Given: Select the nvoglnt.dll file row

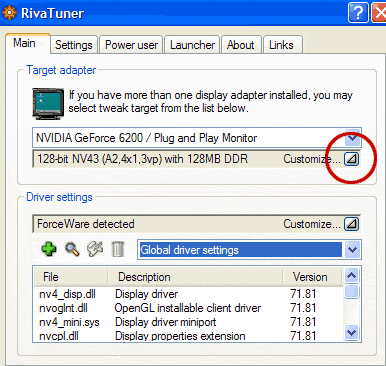Looking at the screenshot, I should point(189,308).
